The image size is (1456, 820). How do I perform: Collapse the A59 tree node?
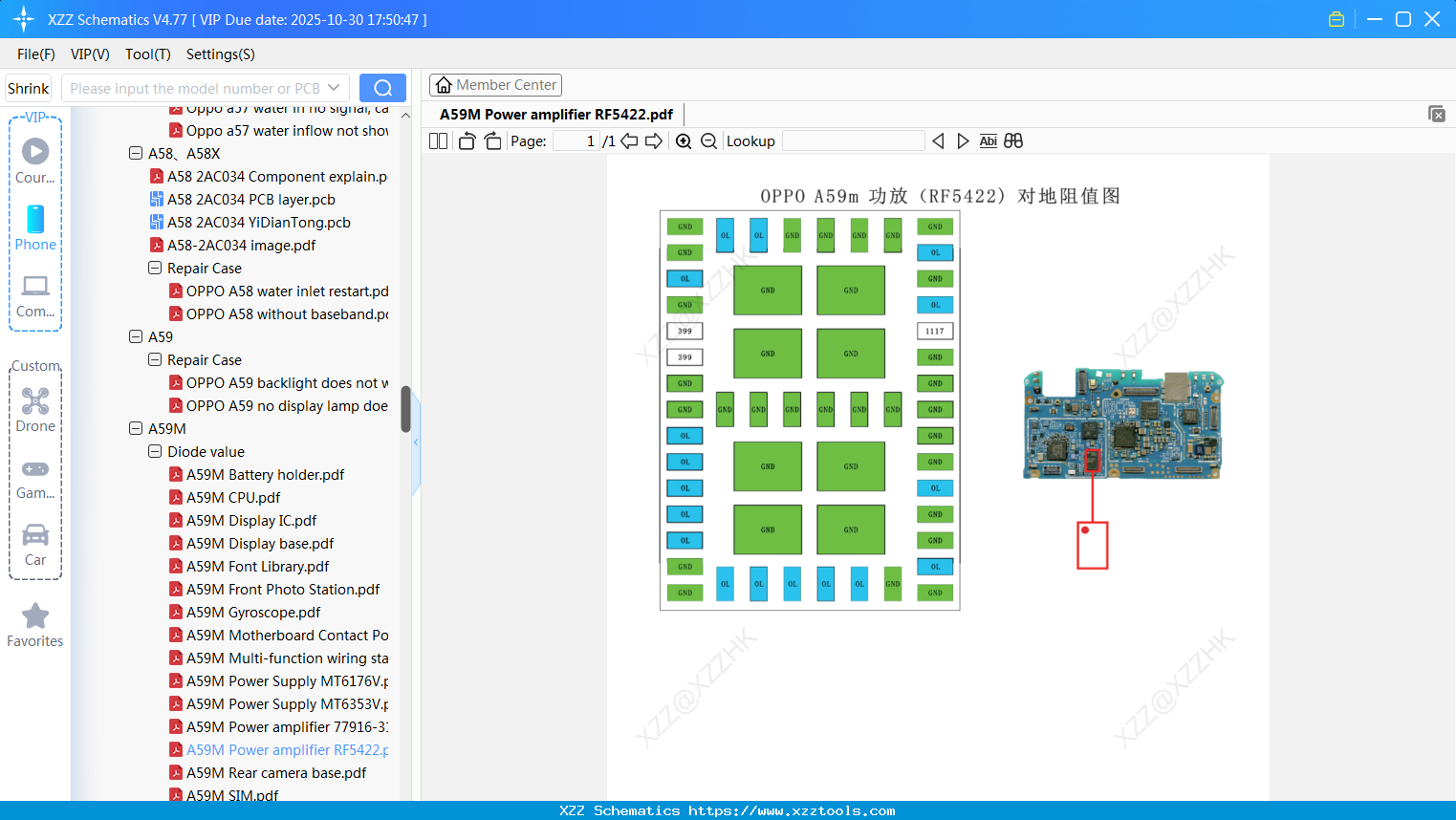pos(136,336)
